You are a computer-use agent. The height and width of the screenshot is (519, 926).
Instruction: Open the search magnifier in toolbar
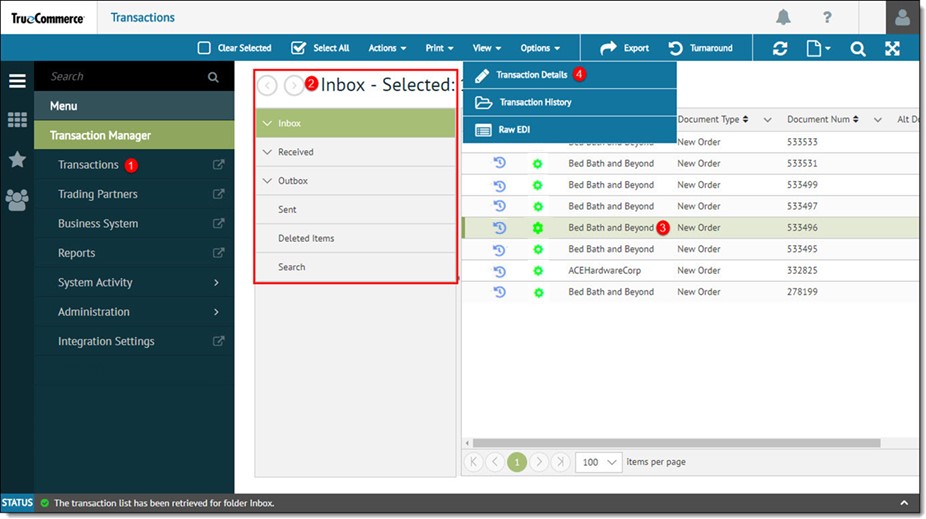pos(857,48)
